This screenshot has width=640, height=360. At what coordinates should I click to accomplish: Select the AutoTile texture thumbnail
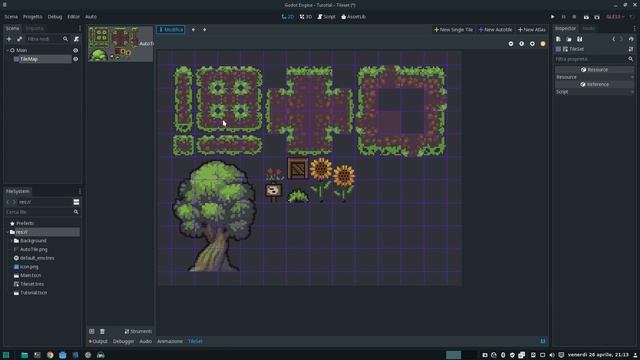120,44
